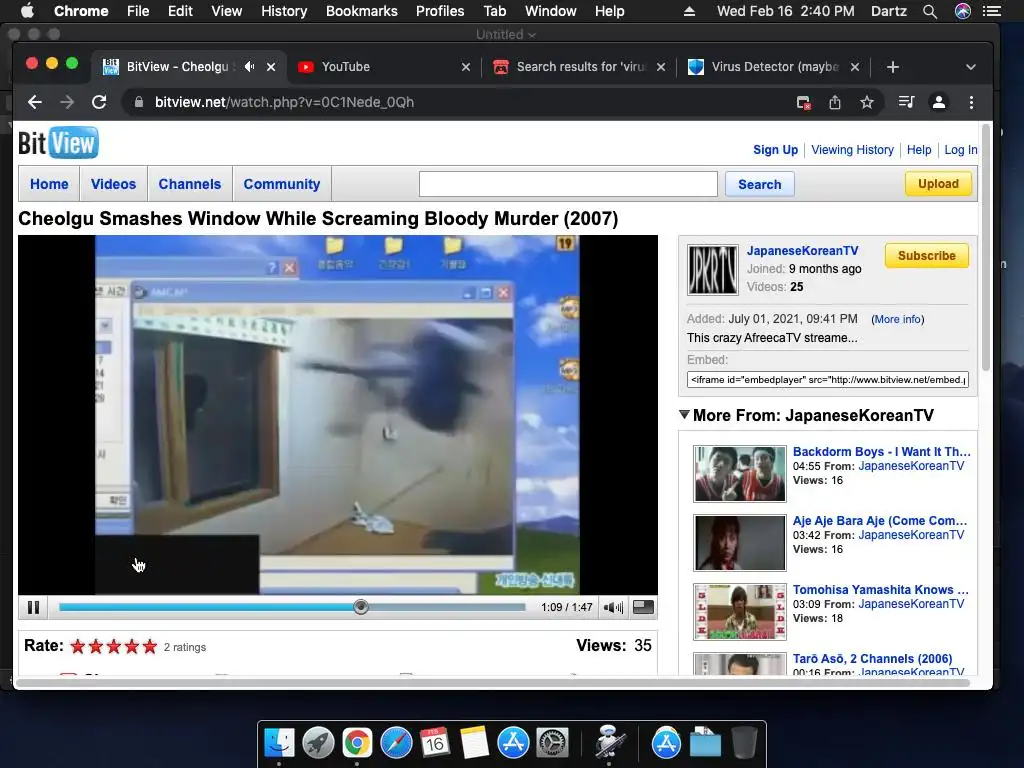Click the BitView logo
Viewport: 1024px width, 768px height.
(59, 143)
